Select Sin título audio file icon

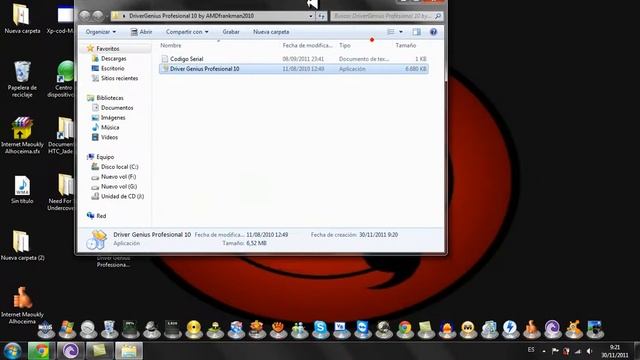pyautogui.click(x=22, y=189)
